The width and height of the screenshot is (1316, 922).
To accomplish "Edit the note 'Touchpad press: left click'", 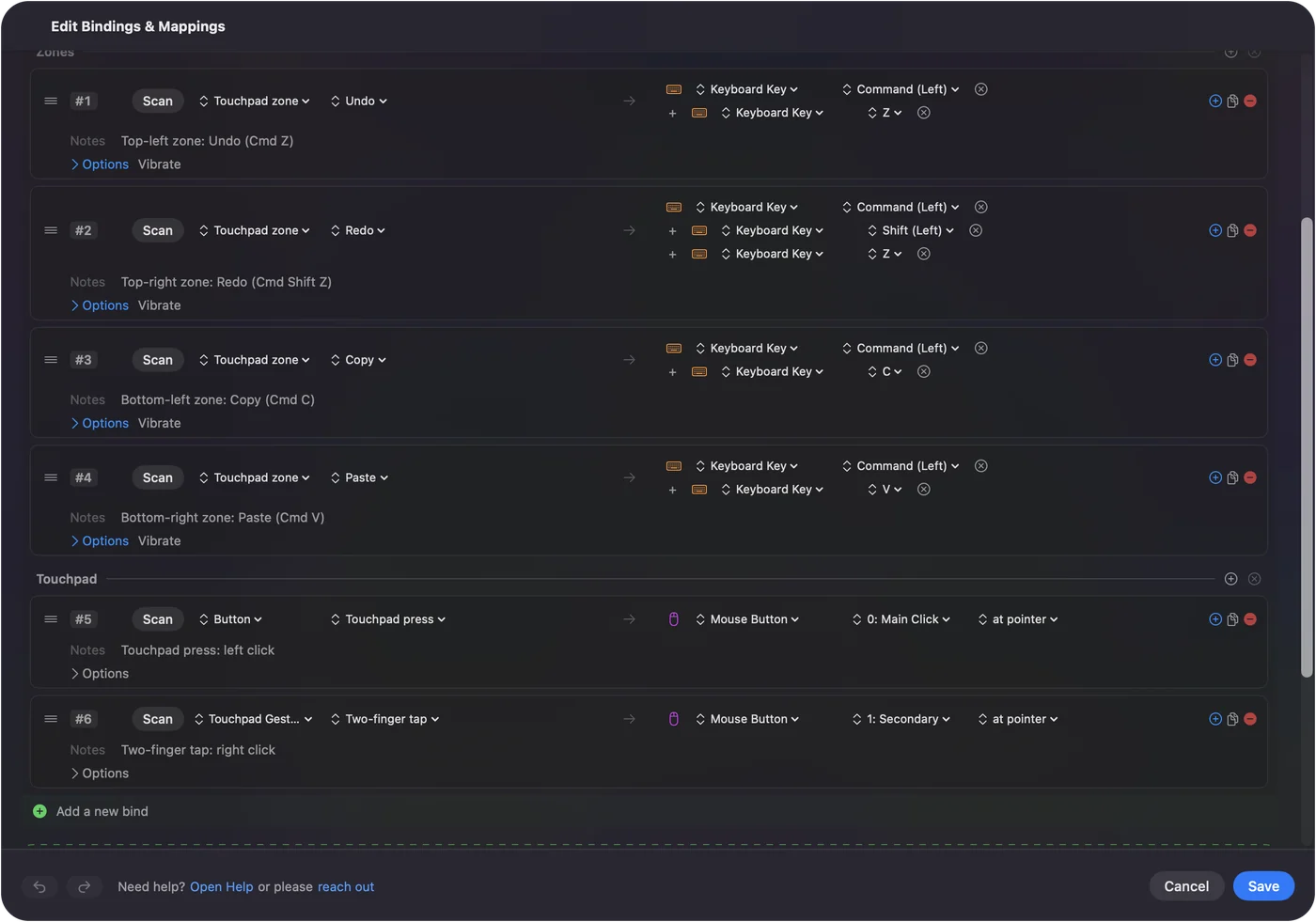I will pos(198,650).
